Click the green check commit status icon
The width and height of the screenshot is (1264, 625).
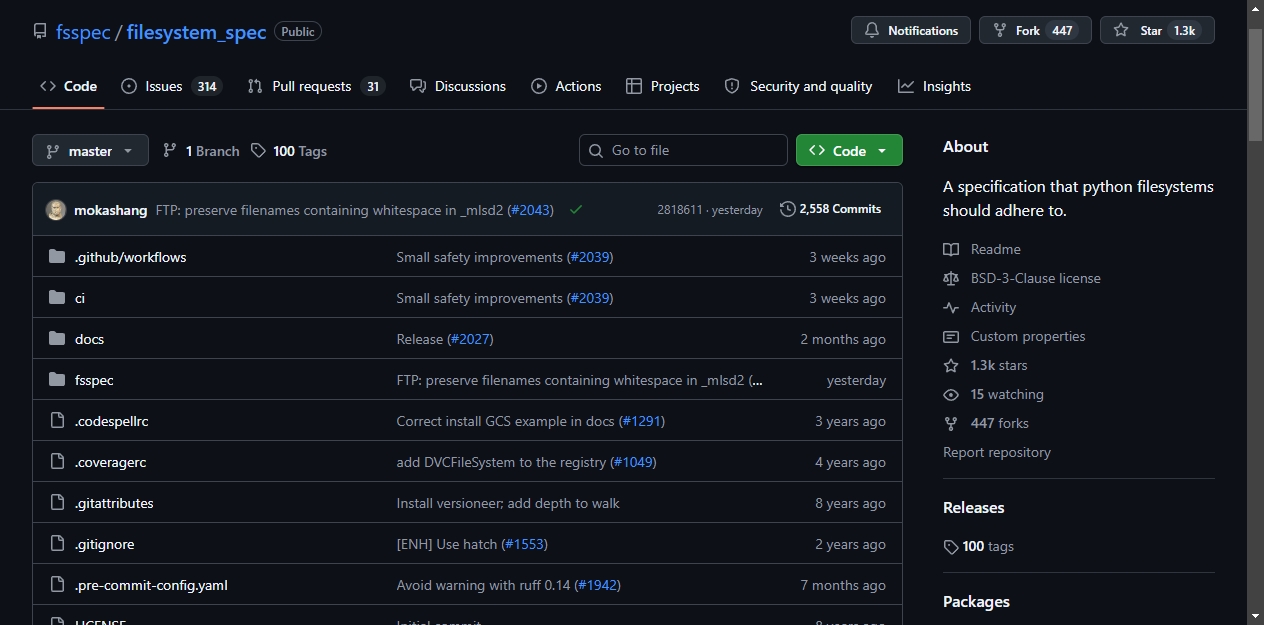(x=576, y=210)
